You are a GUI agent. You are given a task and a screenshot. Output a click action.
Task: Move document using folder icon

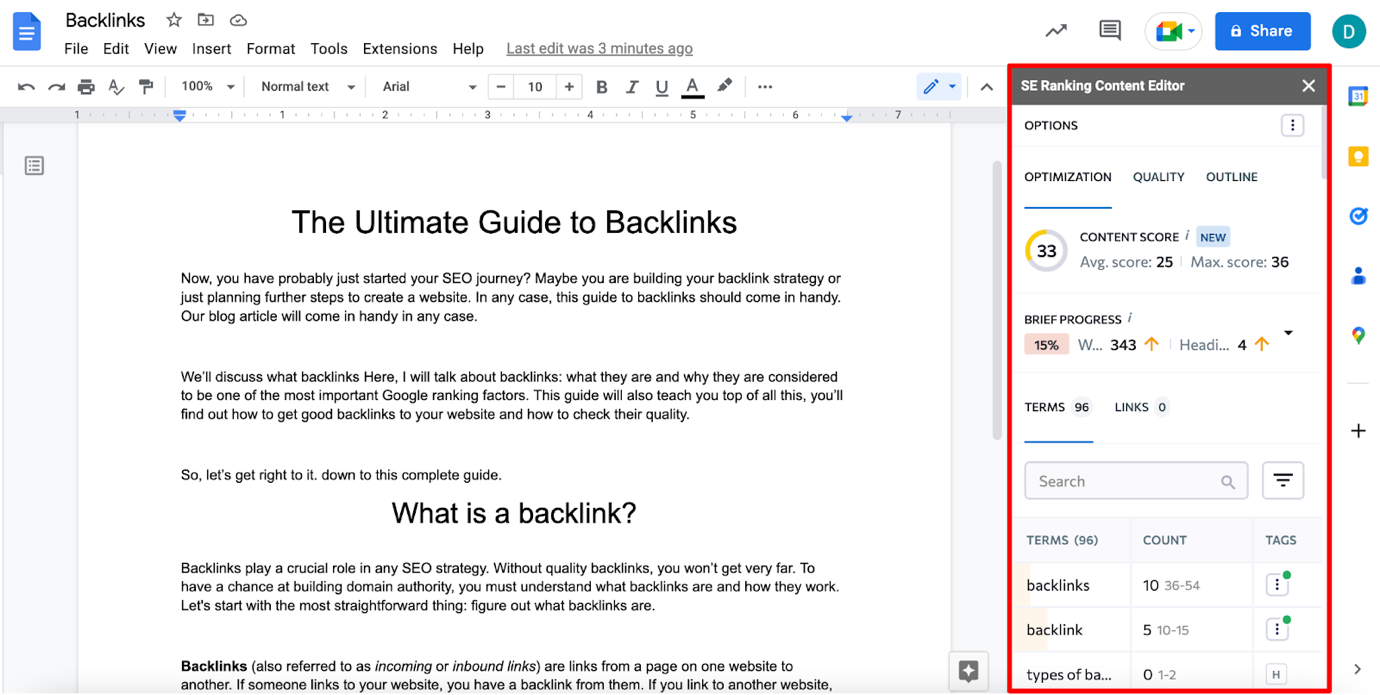pos(205,20)
